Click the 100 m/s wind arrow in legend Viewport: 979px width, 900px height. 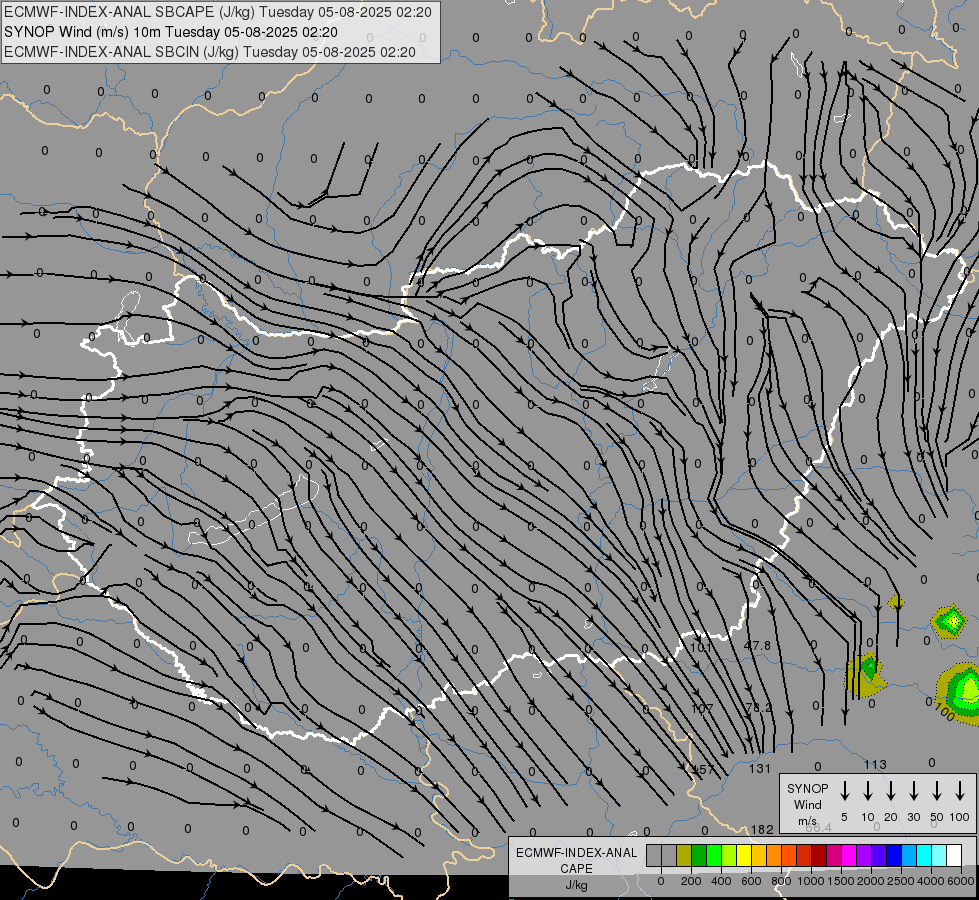coord(960,791)
